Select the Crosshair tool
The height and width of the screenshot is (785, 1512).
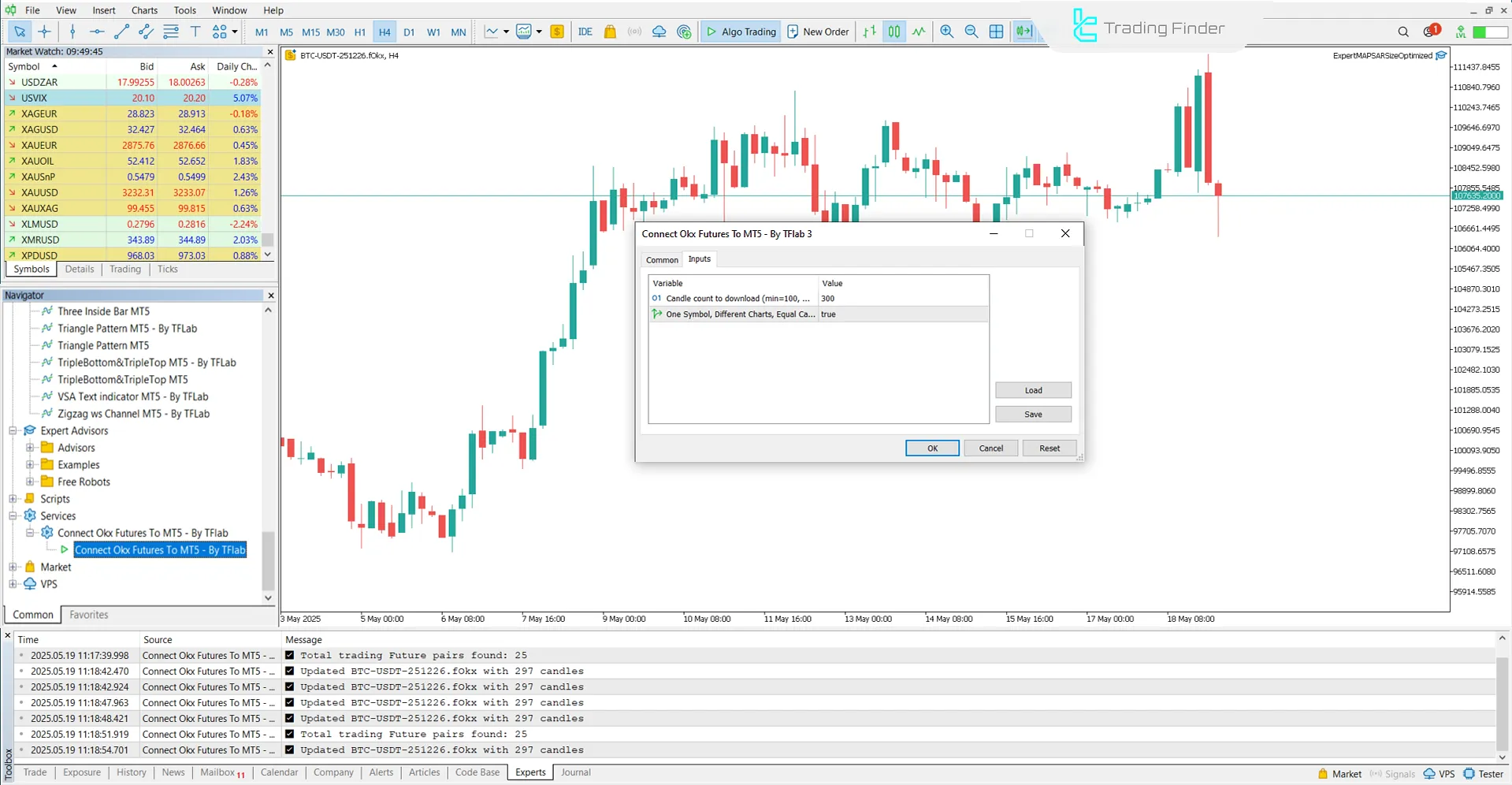pos(44,32)
